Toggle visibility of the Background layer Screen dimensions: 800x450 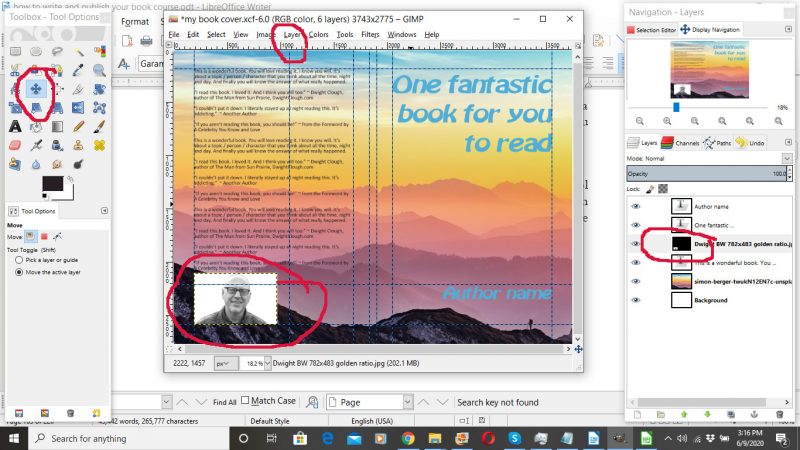pos(636,299)
